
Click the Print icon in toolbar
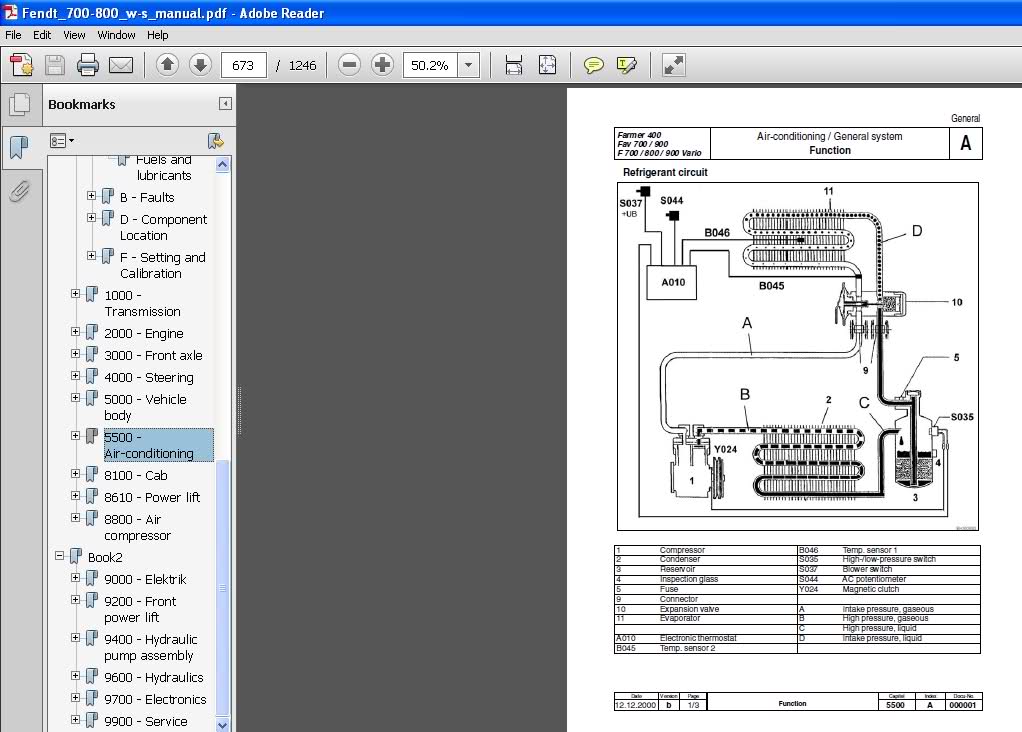click(88, 66)
